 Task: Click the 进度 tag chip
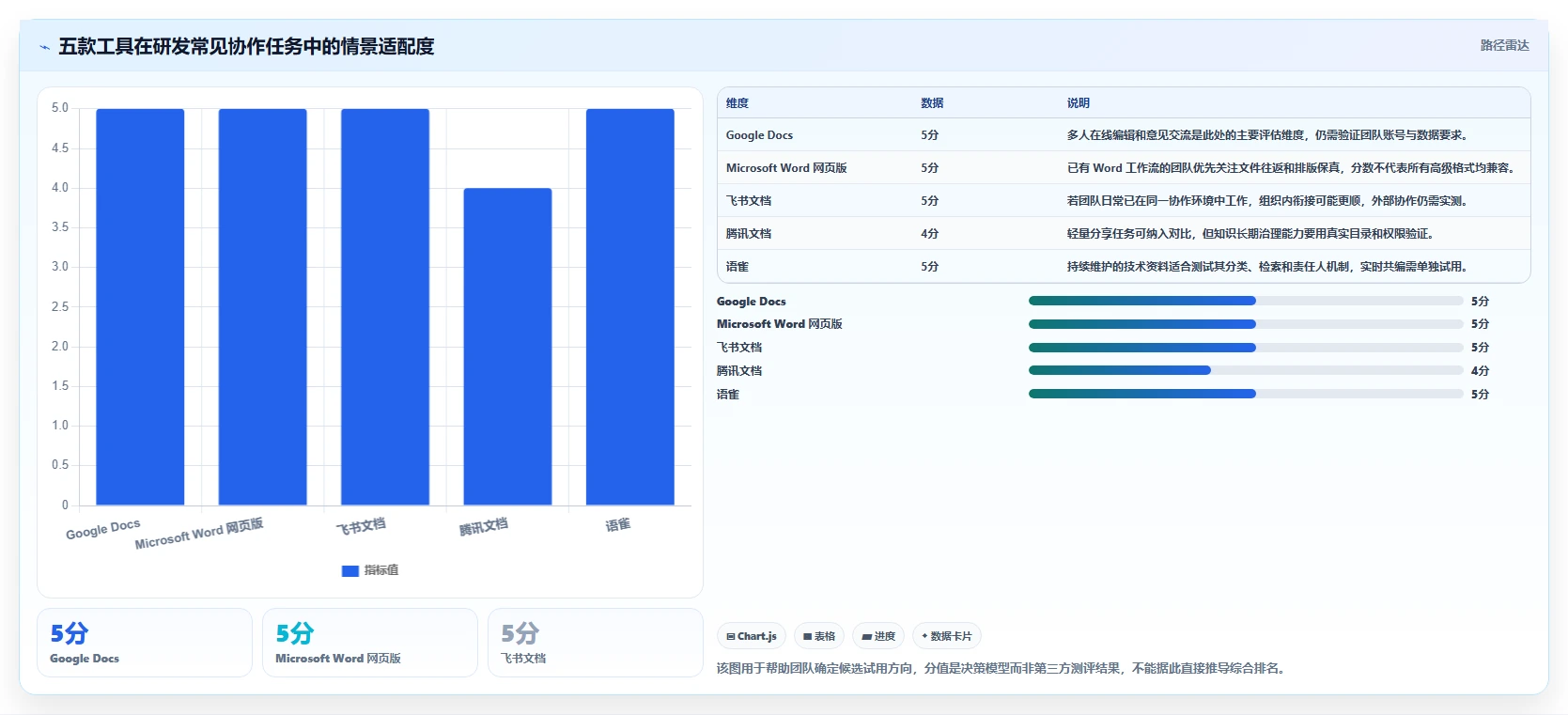pos(878,636)
